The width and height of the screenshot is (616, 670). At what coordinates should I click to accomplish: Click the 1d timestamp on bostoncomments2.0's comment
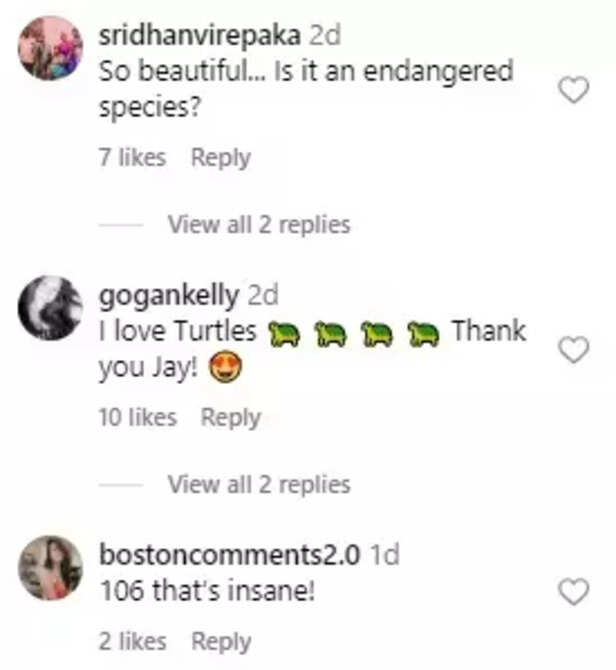click(x=385, y=554)
